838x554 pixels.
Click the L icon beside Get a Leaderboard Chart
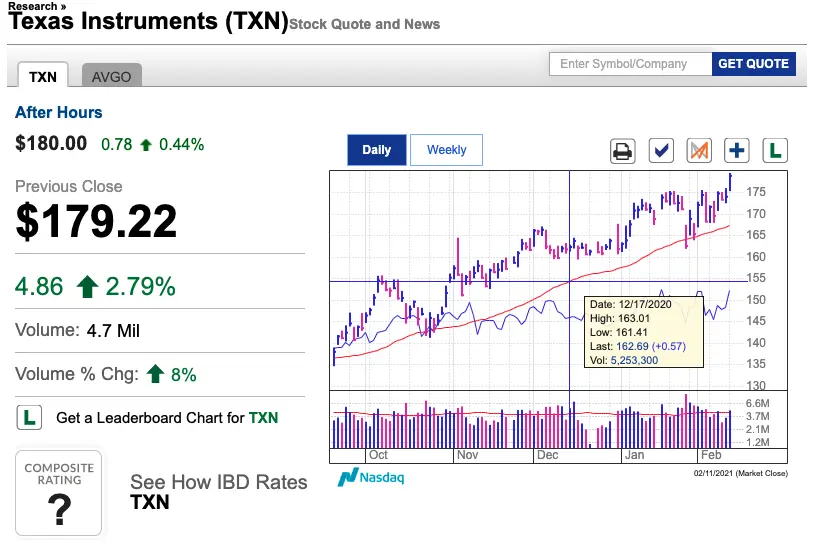29,417
